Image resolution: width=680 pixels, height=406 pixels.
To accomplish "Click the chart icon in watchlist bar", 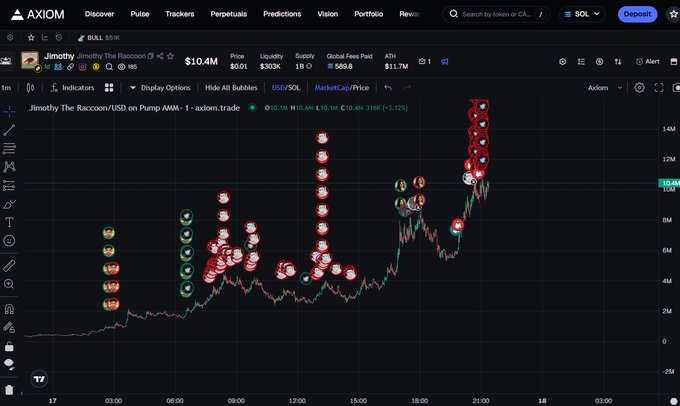I will pyautogui.click(x=45, y=38).
